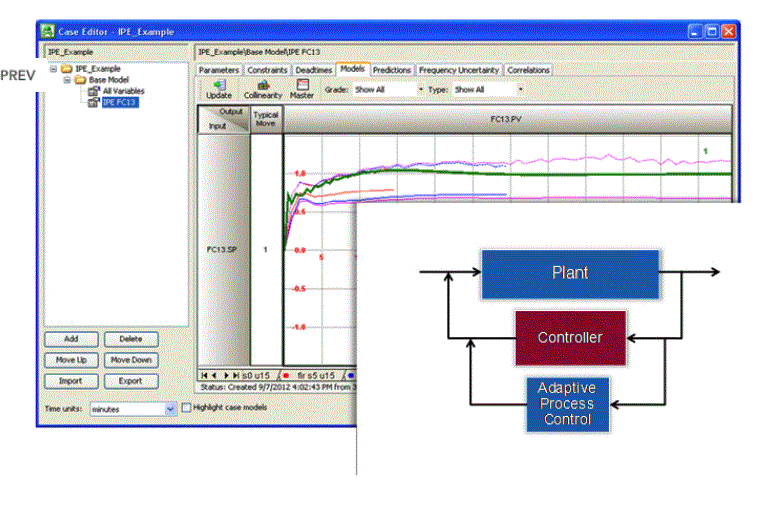769x515 pixels.
Task: Click the Adaptive Process Control block
Action: point(567,404)
